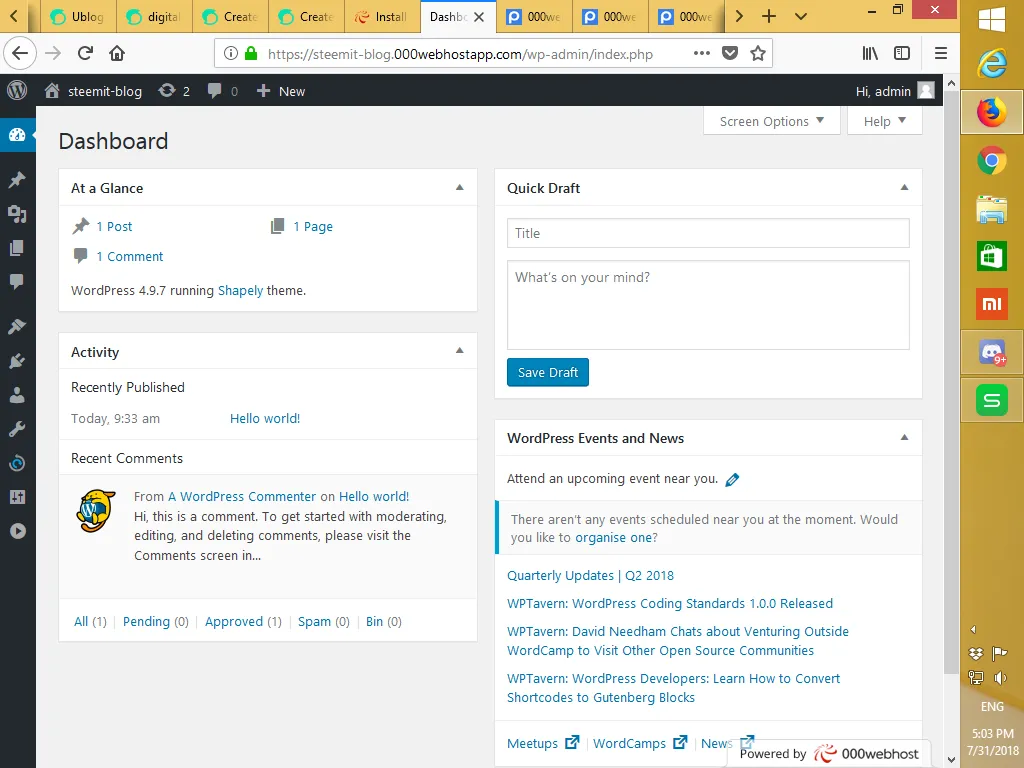Open the Tools wrench icon in sidebar
Image resolution: width=1024 pixels, height=768 pixels.
tap(17, 429)
